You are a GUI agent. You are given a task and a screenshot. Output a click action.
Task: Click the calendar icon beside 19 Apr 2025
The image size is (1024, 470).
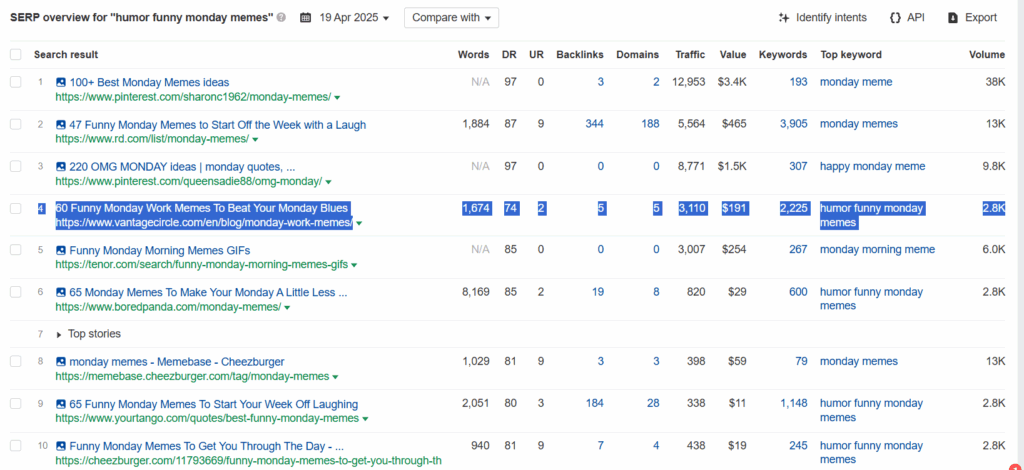[305, 18]
